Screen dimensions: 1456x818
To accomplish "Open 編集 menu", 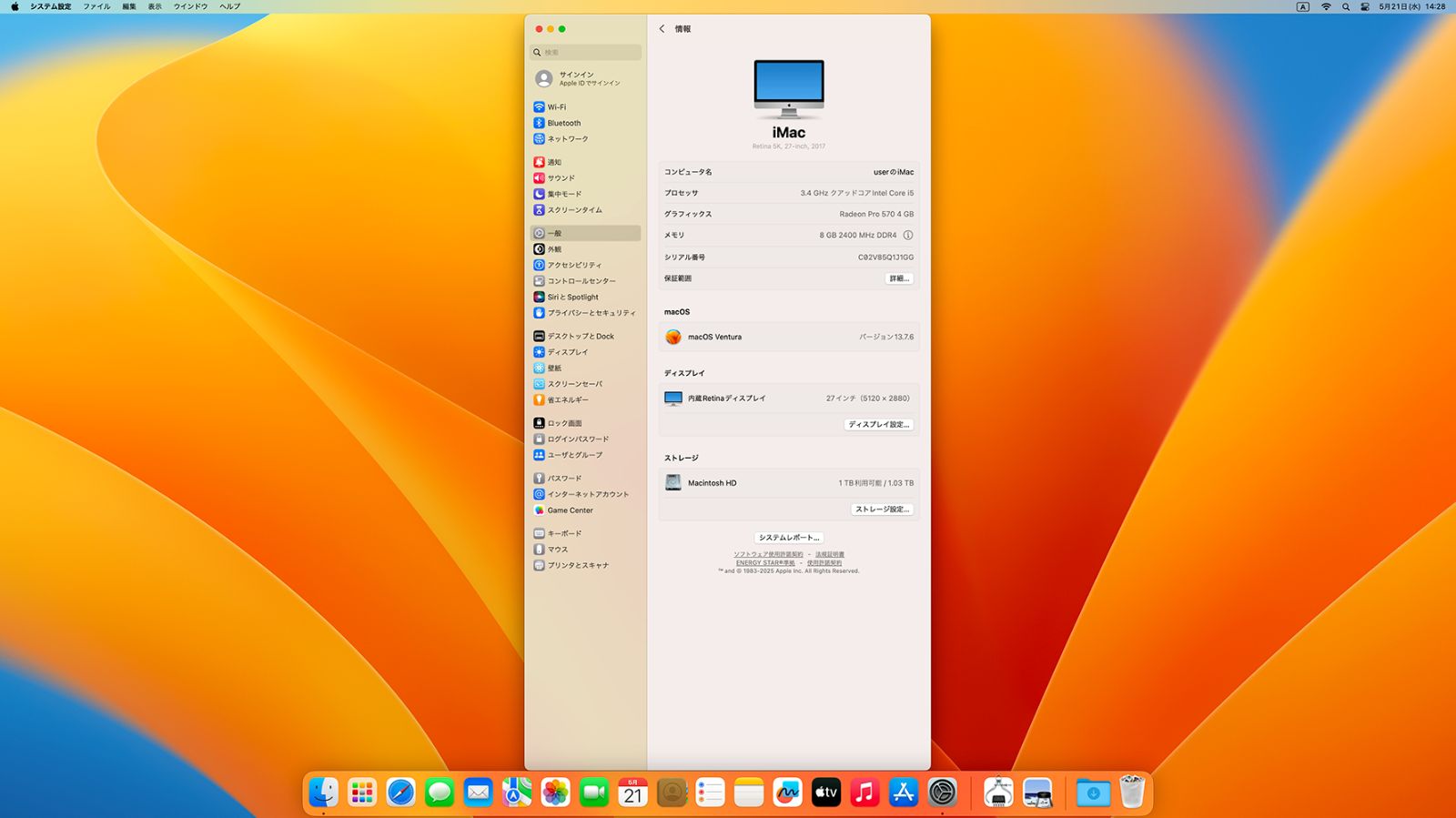I will pos(129,6).
